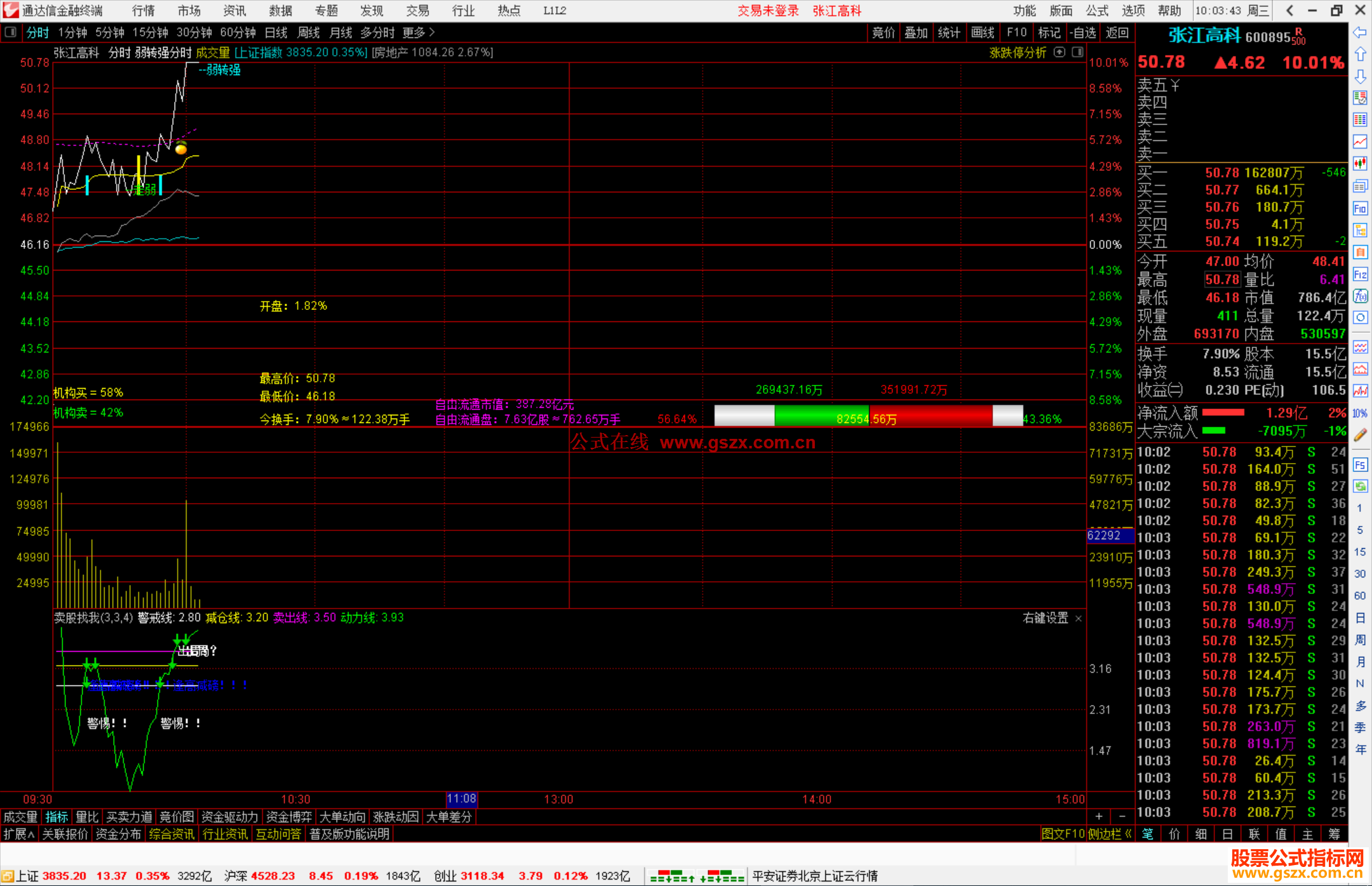The width and height of the screenshot is (1372, 886).
Task: Click the F10 company info sidebar icon
Action: point(1360,208)
